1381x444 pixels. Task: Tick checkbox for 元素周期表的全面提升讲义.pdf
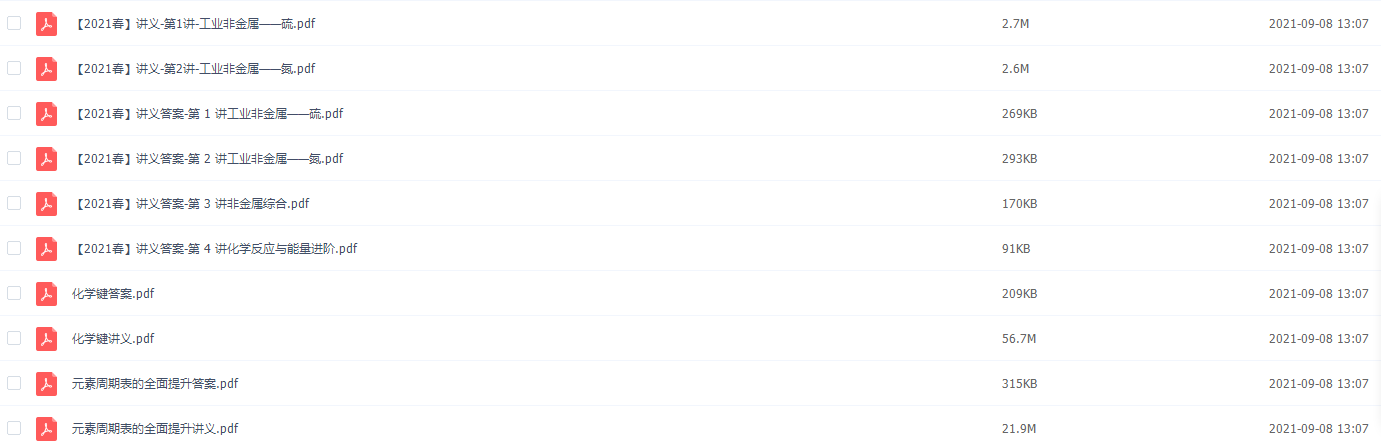[14, 428]
